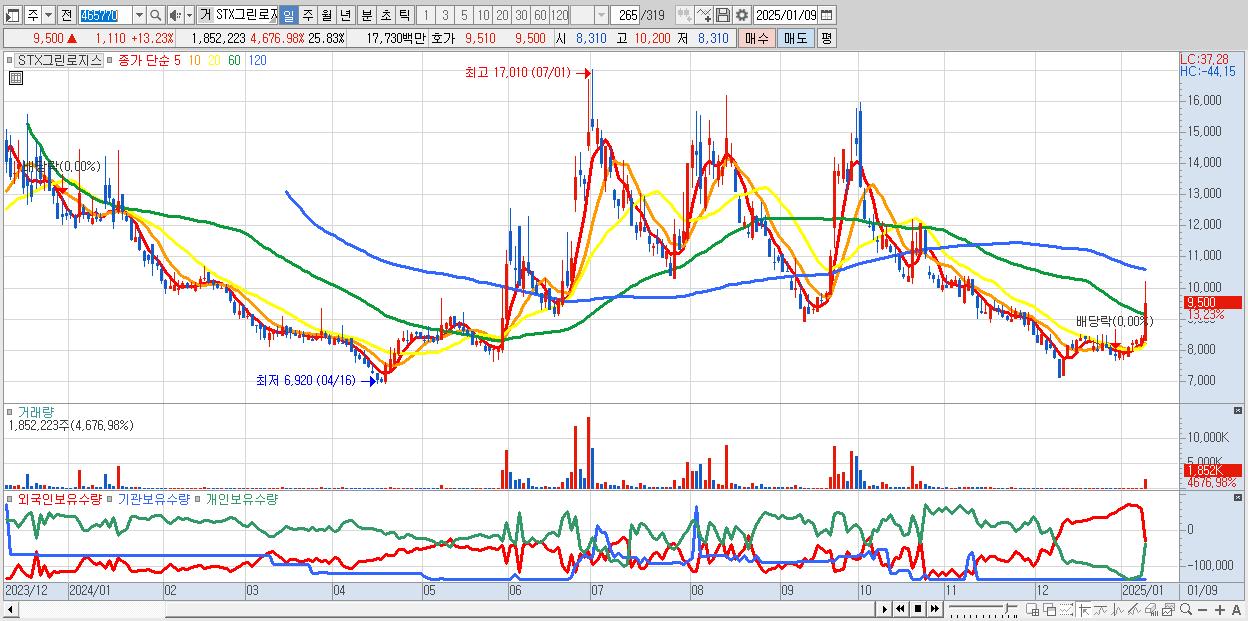
Task: Click the zigzag line chart icon
Action: click(1118, 609)
